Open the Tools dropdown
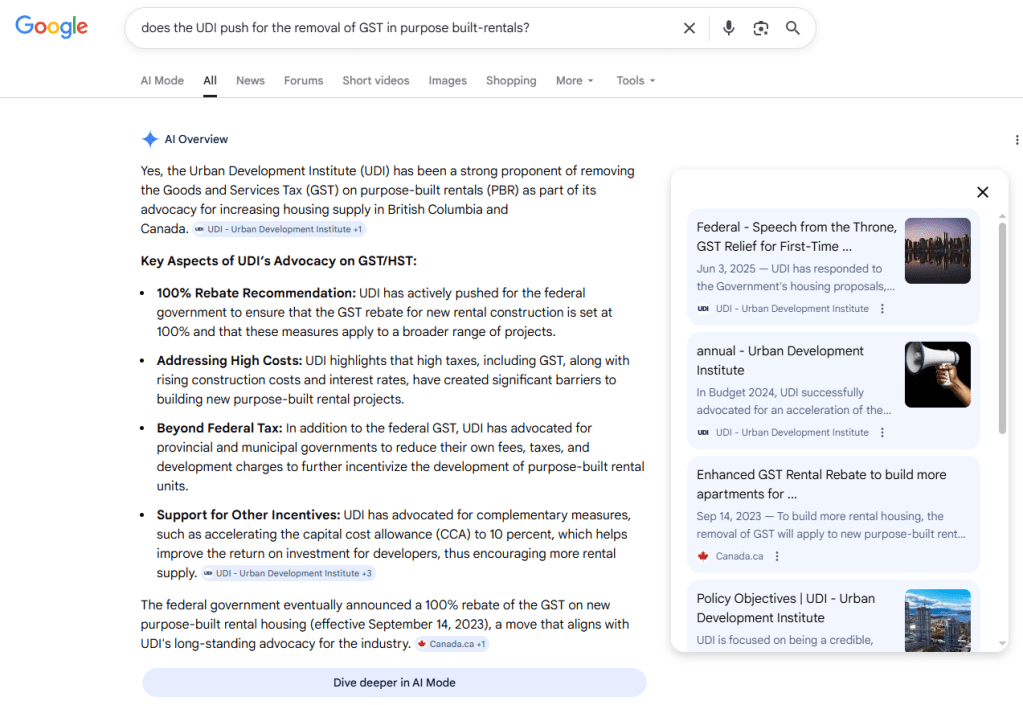This screenshot has width=1023, height=705. click(636, 81)
